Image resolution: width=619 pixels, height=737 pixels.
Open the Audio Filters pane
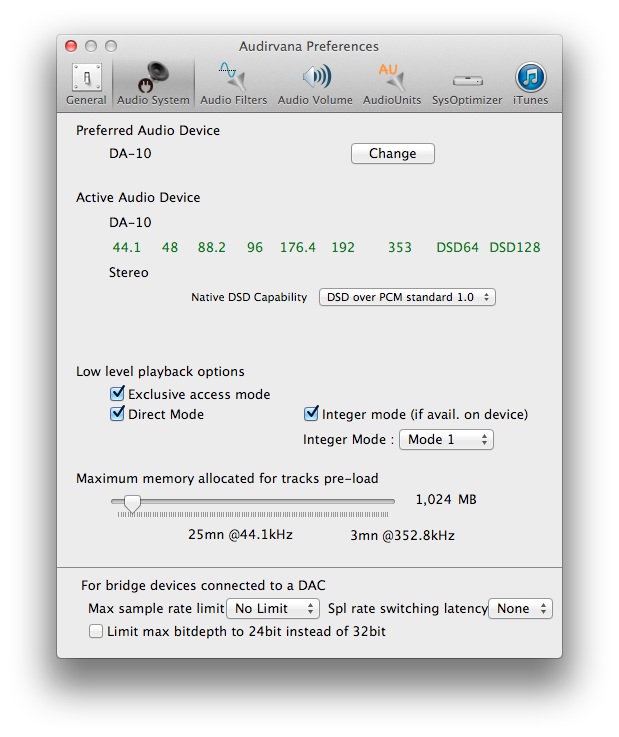click(233, 85)
